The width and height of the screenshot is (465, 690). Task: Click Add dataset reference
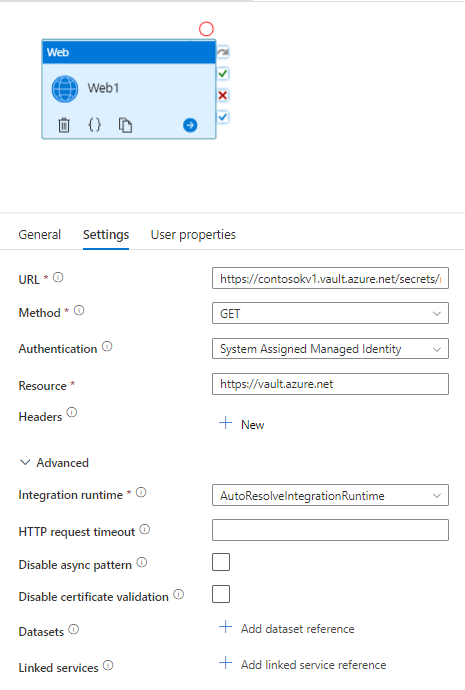coord(286,628)
